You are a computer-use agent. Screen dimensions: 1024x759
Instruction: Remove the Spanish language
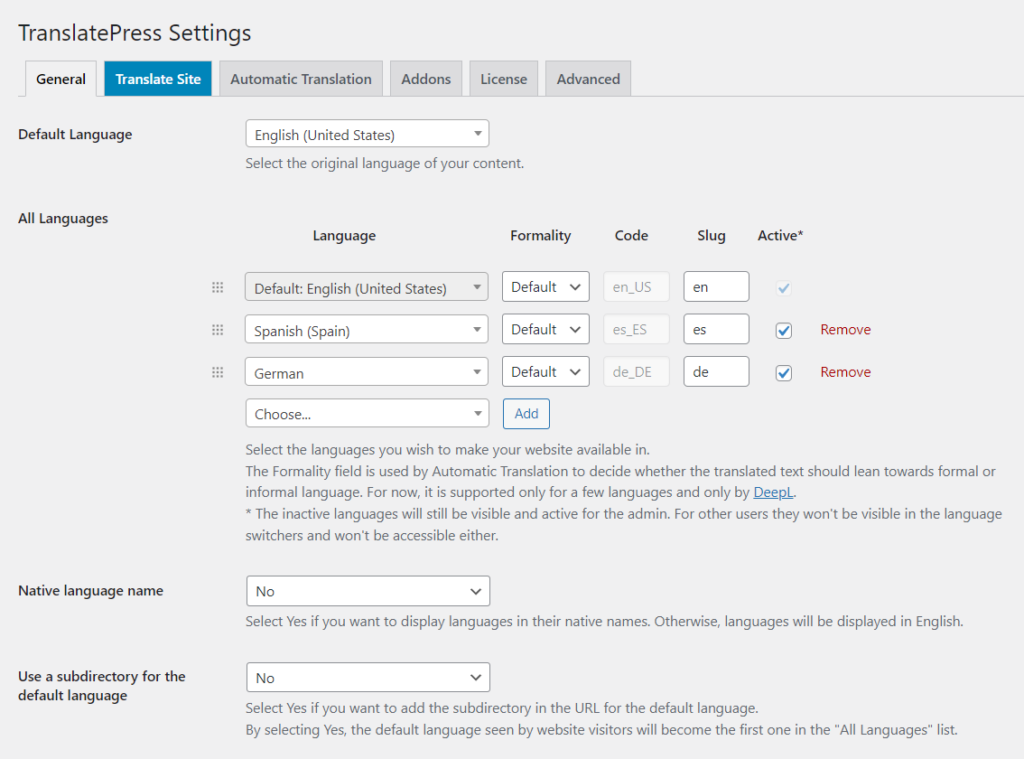tap(845, 330)
